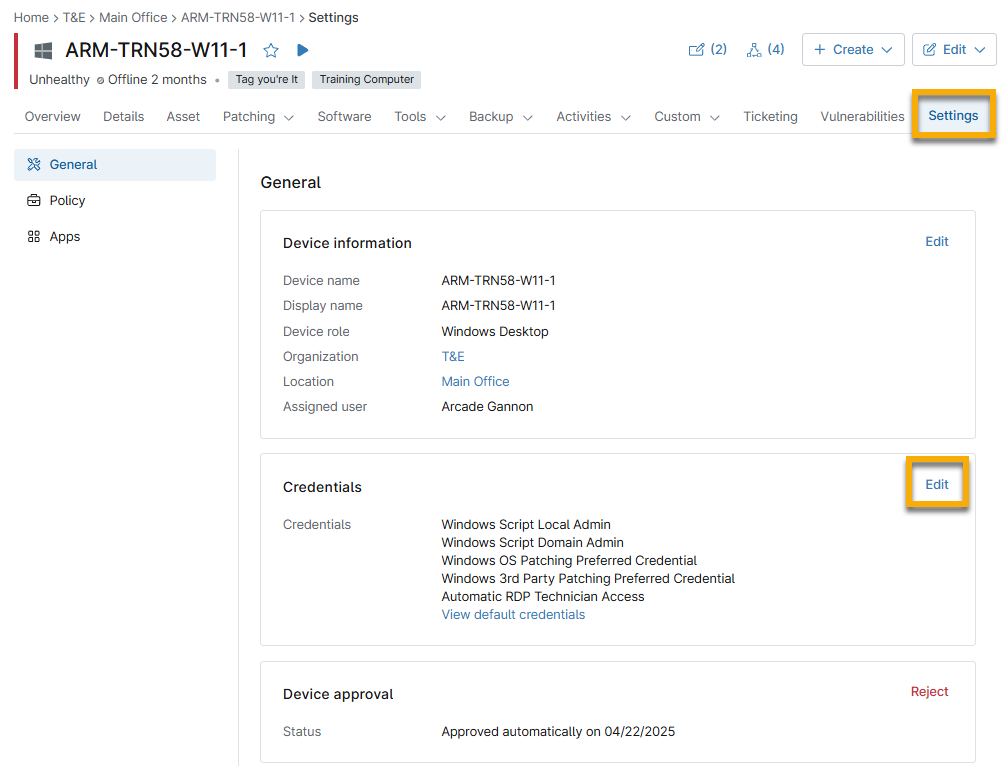The height and width of the screenshot is (766, 1008).
Task: Open the Create dropdown
Action: click(853, 49)
